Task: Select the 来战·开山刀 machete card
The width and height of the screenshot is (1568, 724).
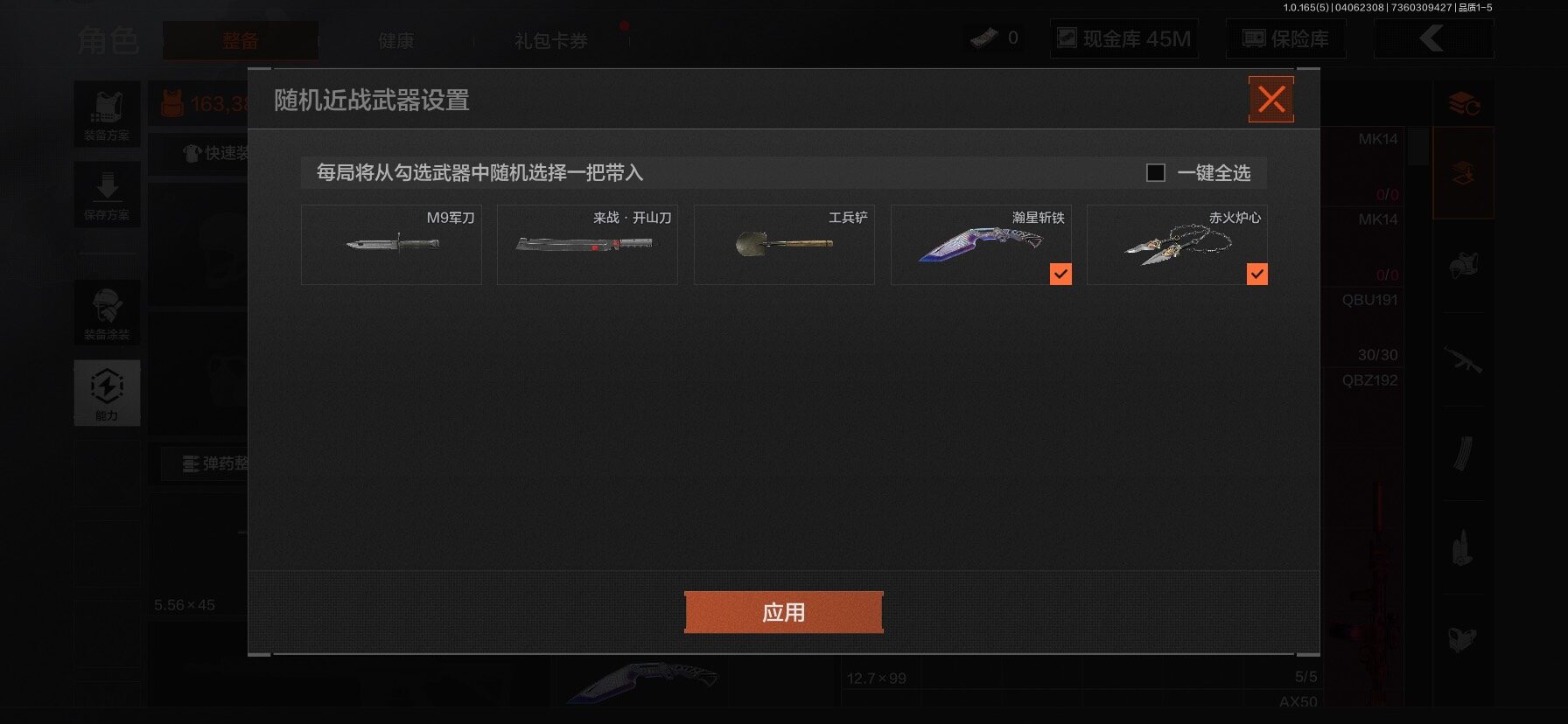Action: pyautogui.click(x=587, y=245)
